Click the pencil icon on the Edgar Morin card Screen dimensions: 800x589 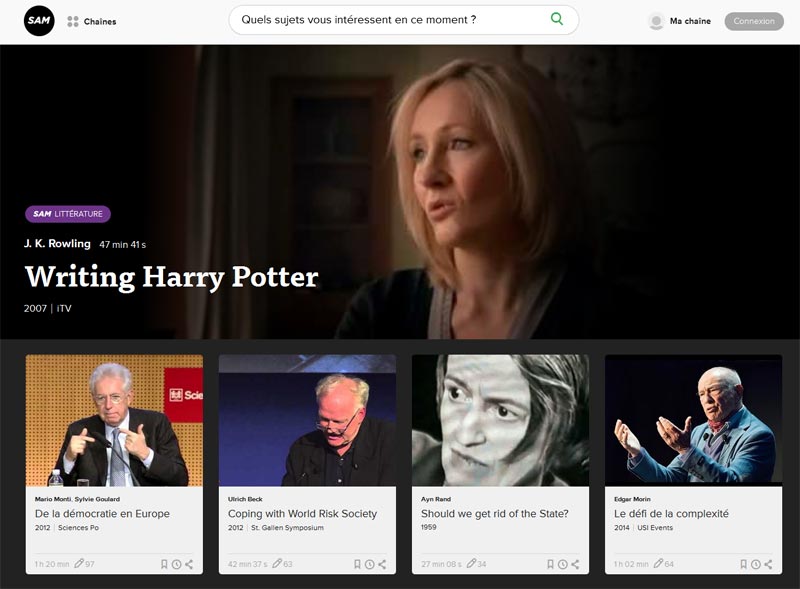[x=659, y=563]
